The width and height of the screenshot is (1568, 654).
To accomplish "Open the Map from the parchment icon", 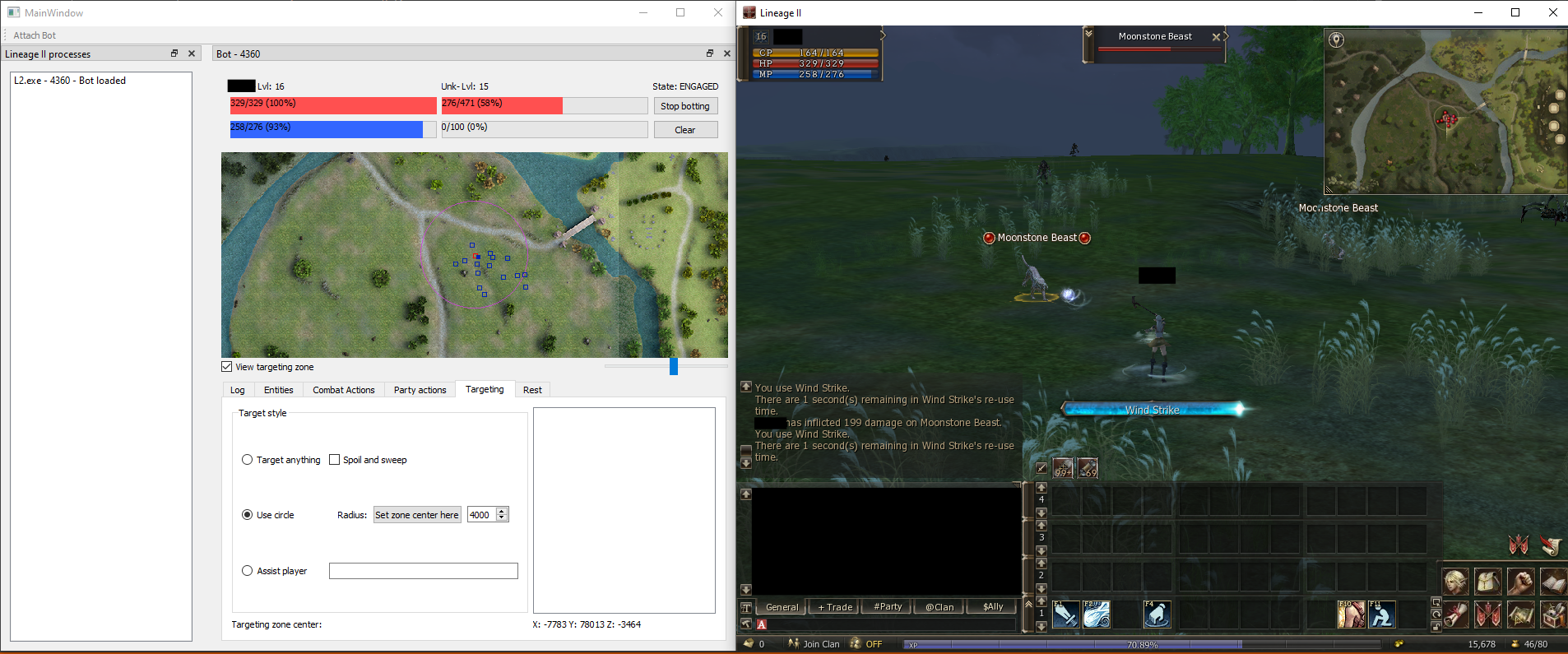I will pyautogui.click(x=1520, y=615).
